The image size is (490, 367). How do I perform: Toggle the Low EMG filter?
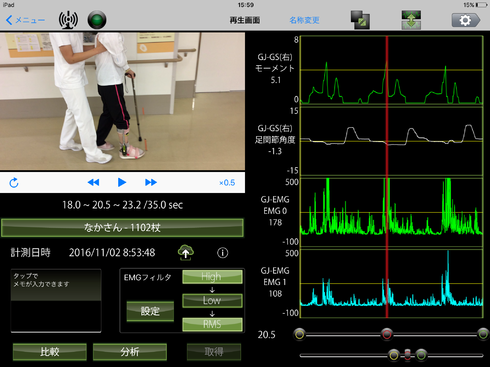212,300
